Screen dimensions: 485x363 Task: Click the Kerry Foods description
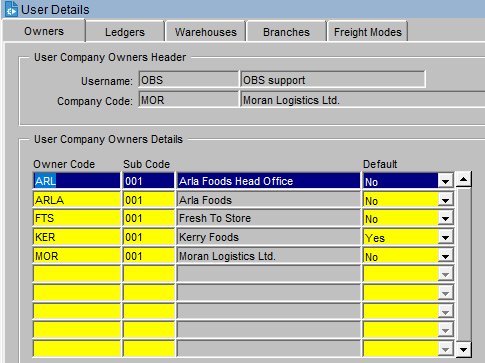(x=269, y=237)
